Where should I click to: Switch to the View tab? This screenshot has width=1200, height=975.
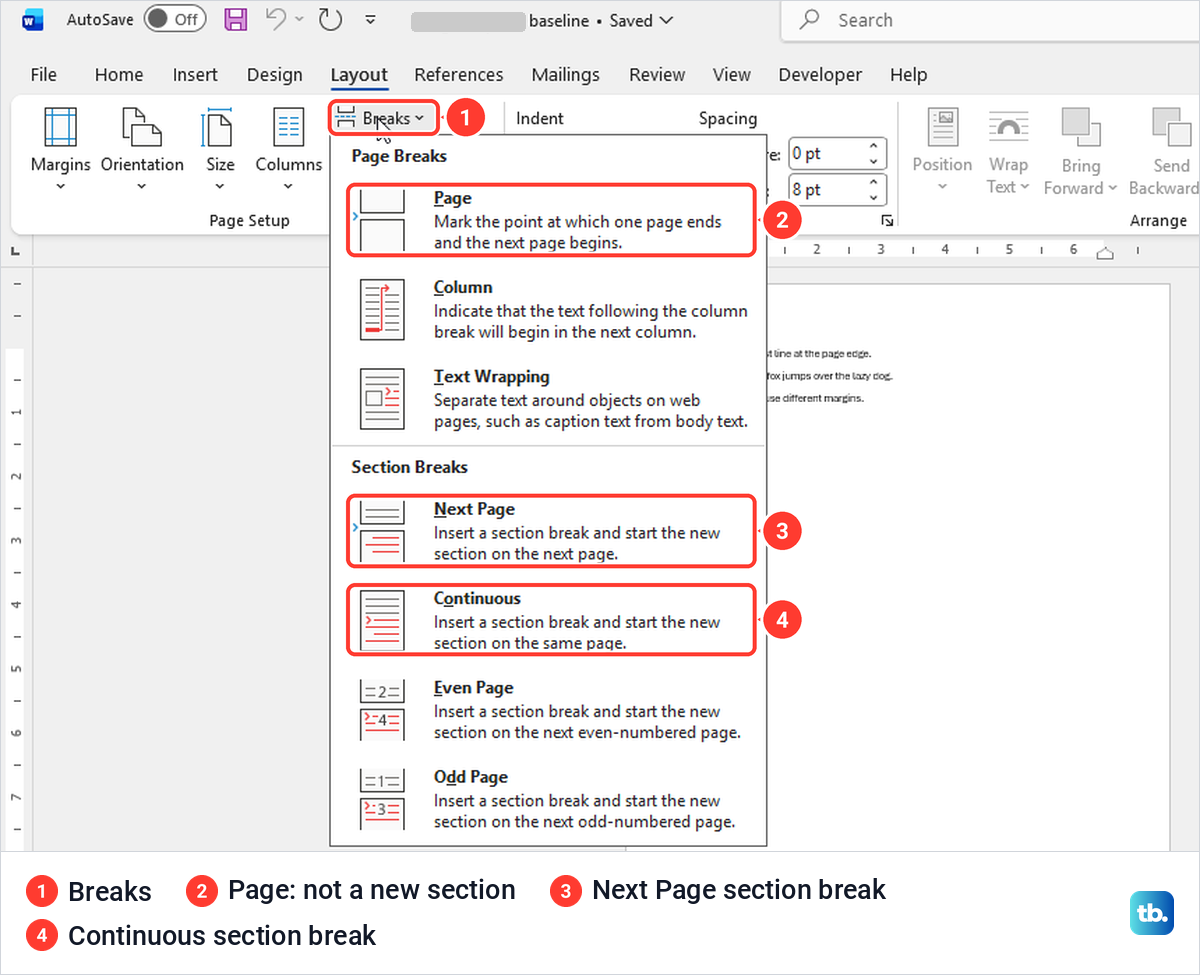tap(732, 75)
